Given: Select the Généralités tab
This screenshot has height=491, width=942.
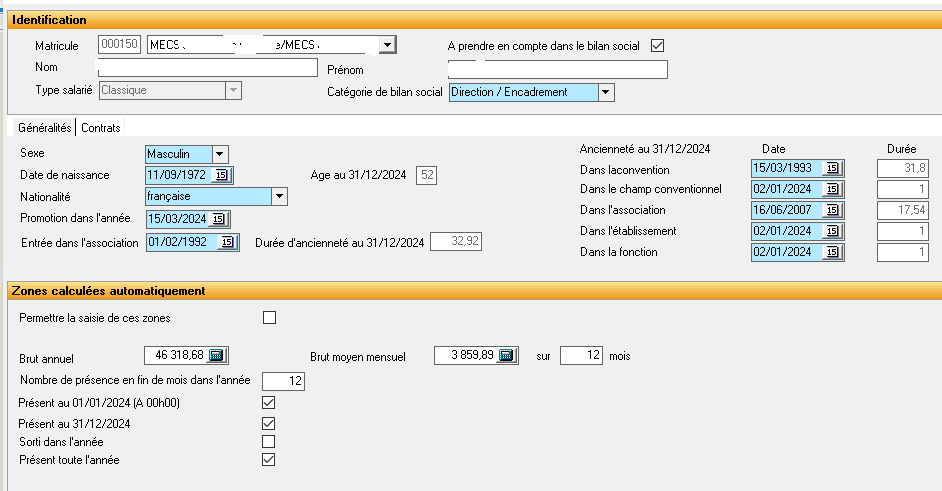Looking at the screenshot, I should pos(45,128).
